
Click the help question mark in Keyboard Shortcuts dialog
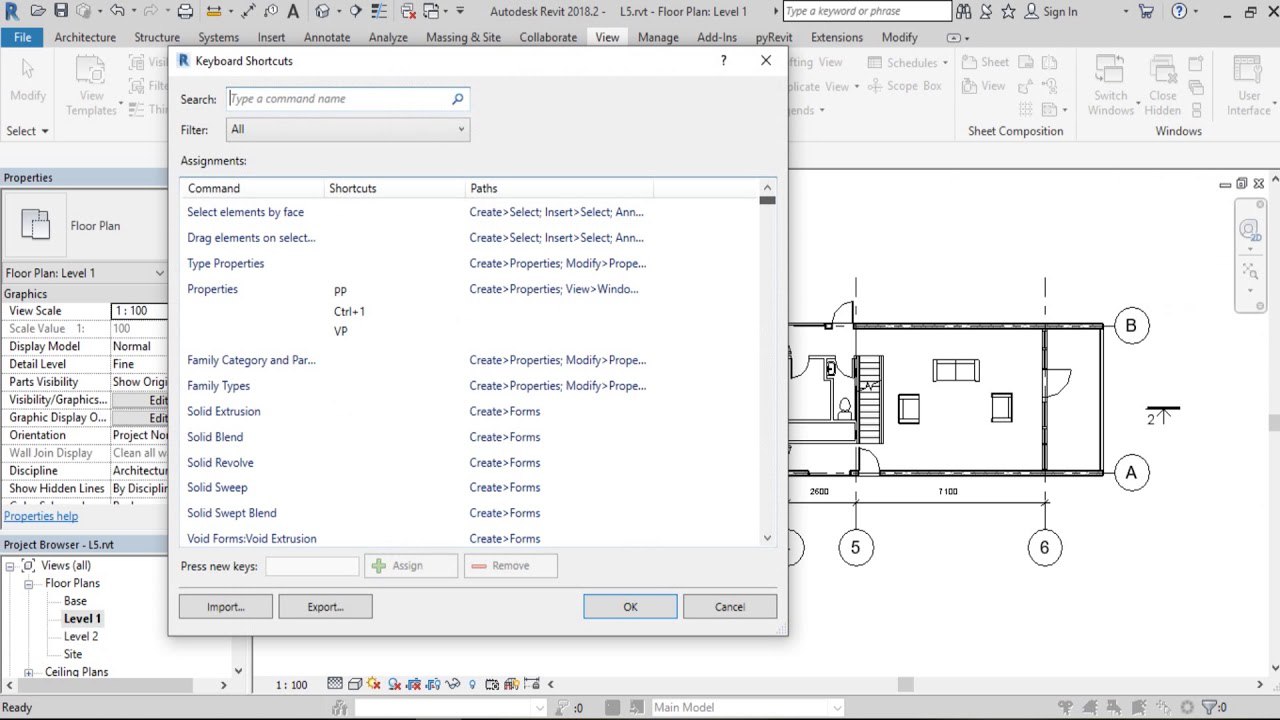tap(724, 60)
